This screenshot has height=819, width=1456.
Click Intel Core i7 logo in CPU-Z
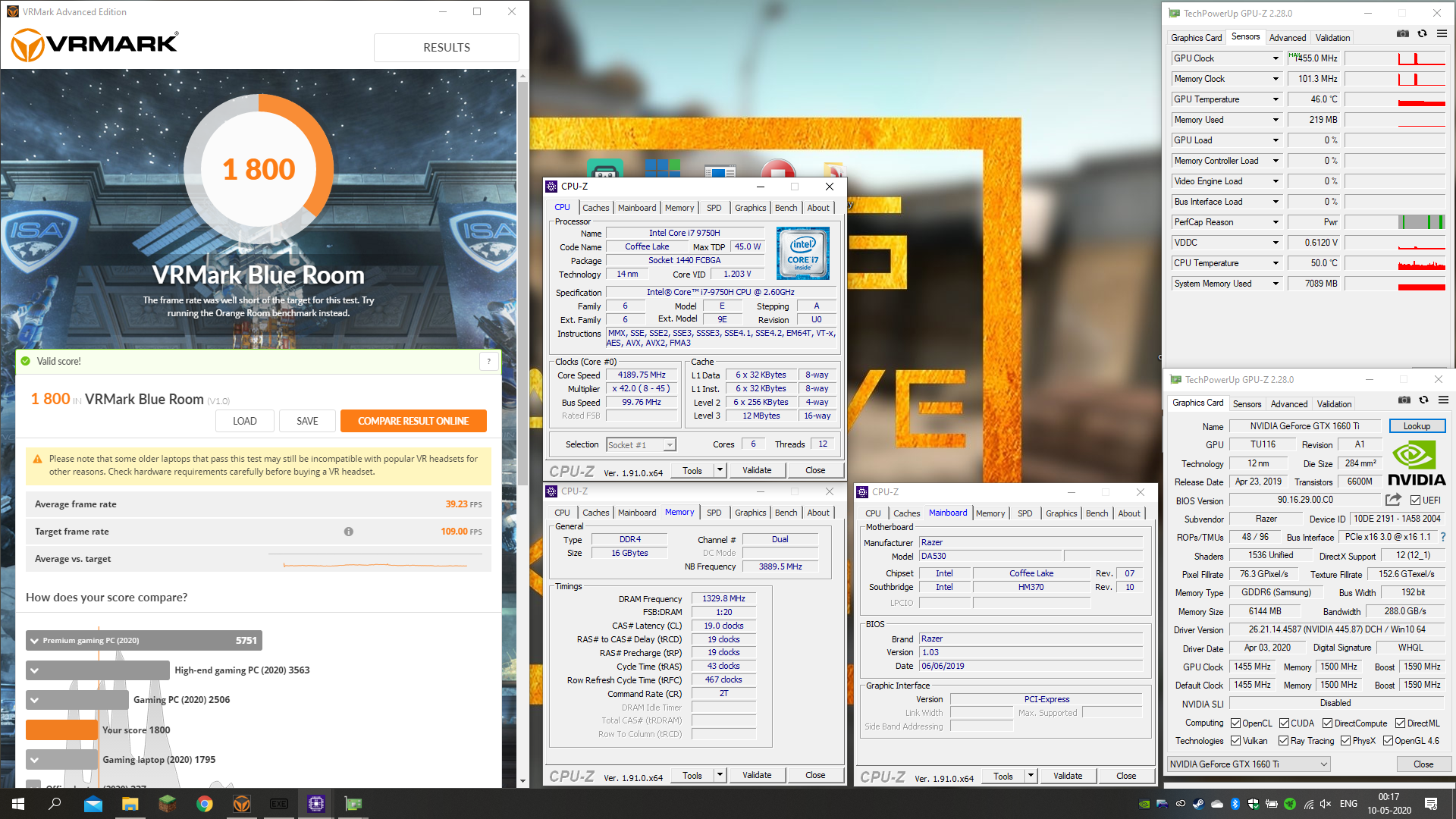[803, 253]
